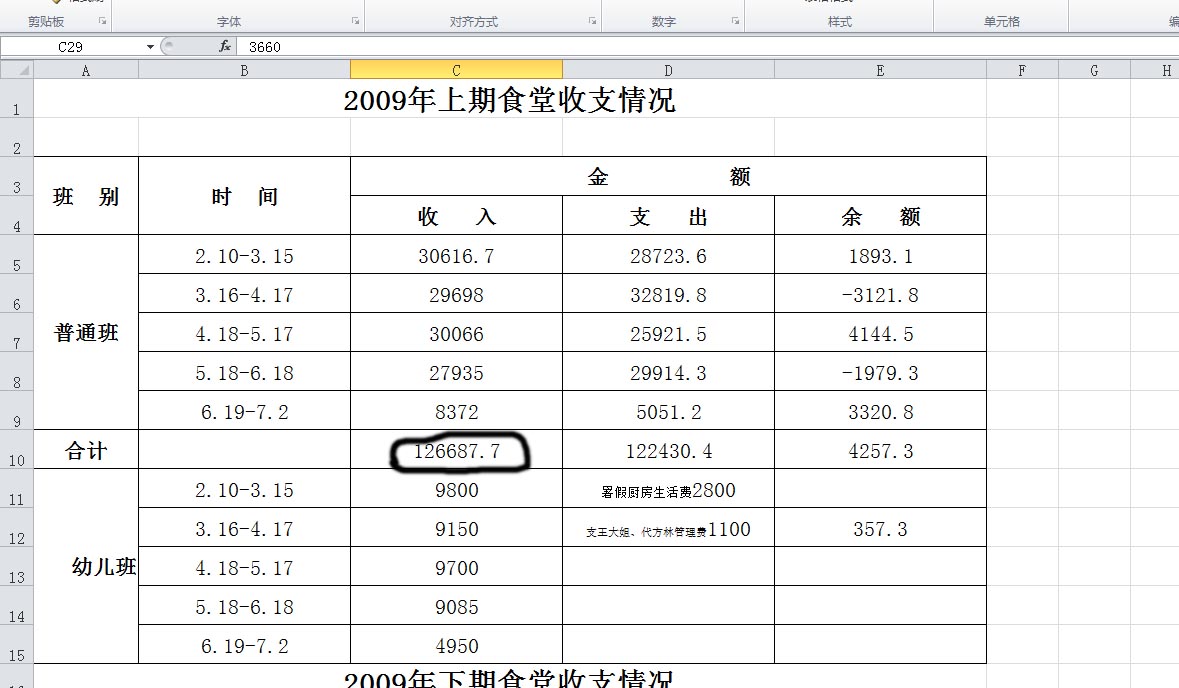Select column E header
This screenshot has height=688, width=1179.
(880, 70)
